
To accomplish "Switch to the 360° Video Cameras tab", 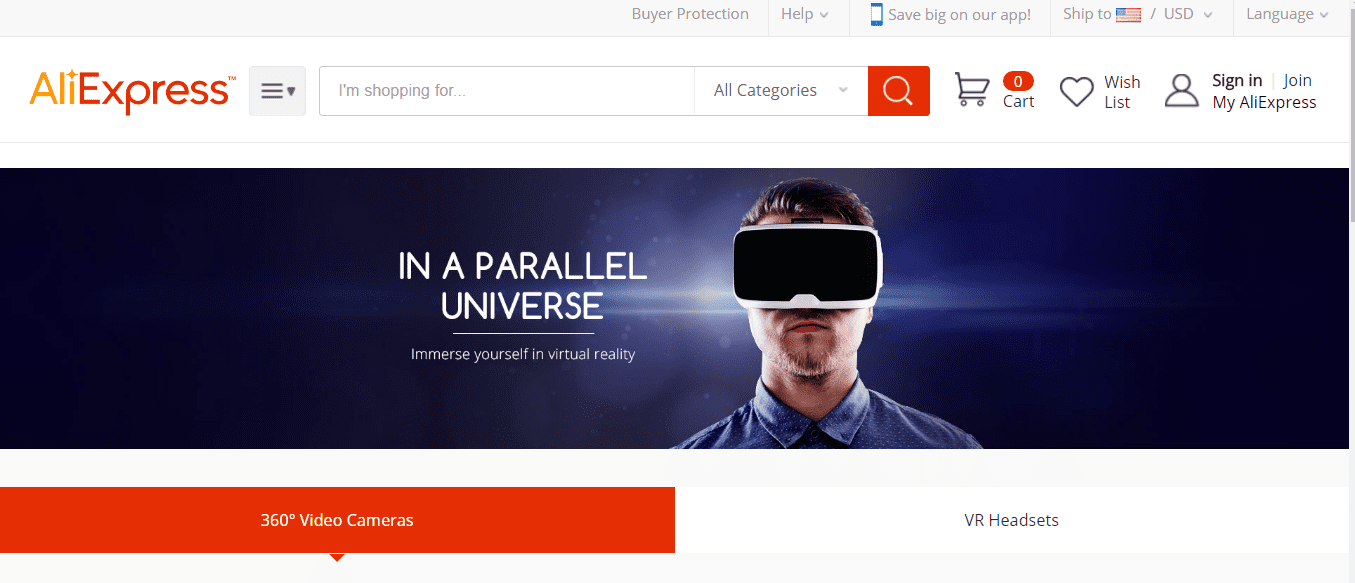I will pos(337,520).
